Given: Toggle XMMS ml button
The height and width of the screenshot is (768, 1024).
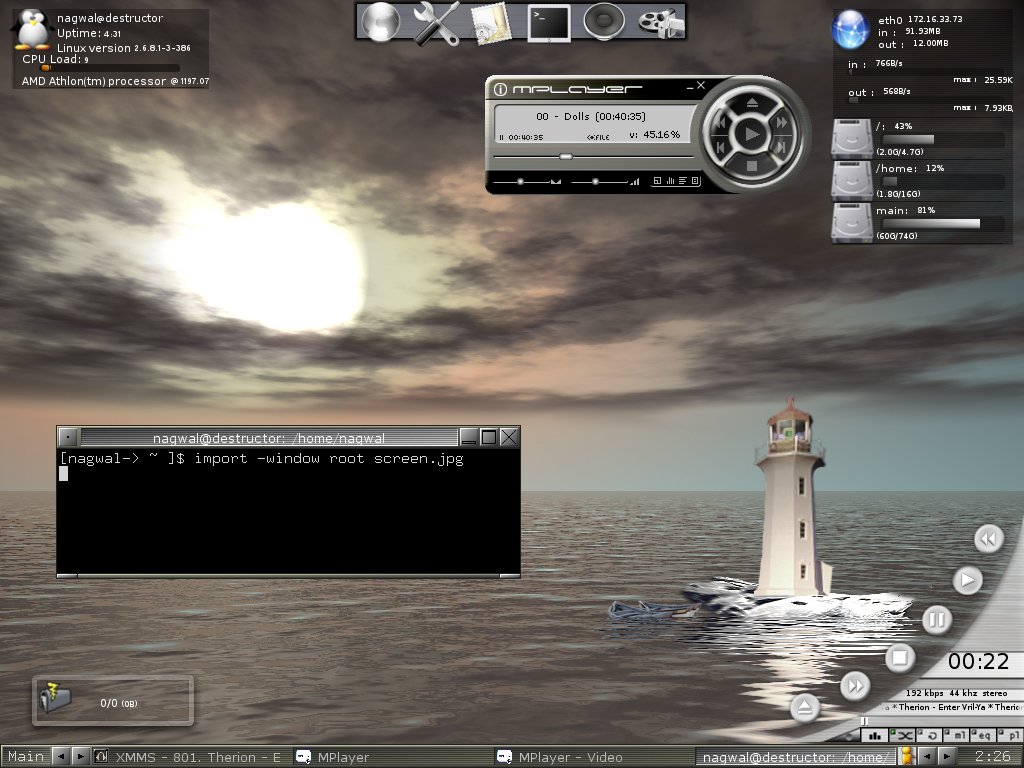Looking at the screenshot, I should (955, 735).
